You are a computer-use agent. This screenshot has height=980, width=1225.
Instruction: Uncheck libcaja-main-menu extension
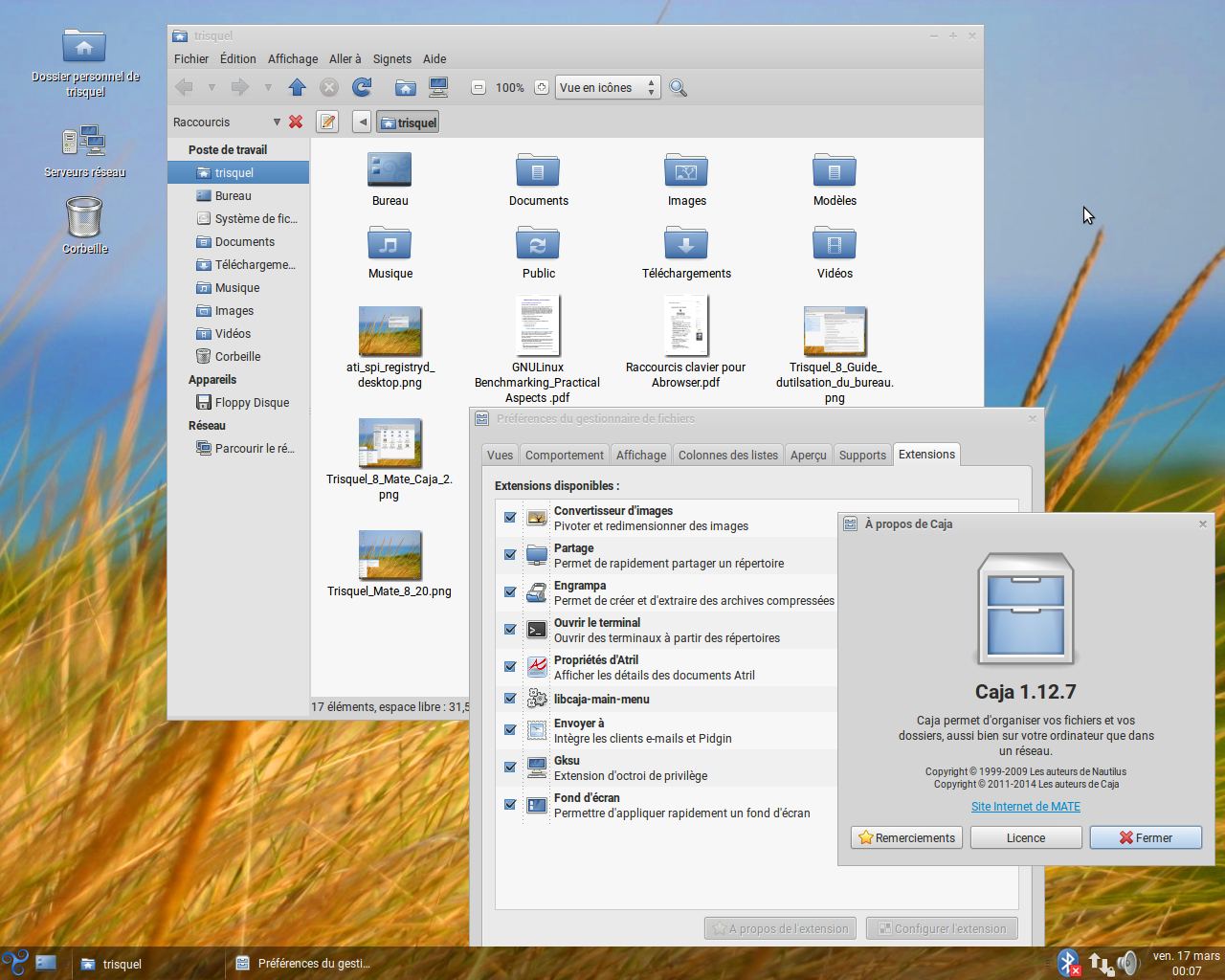pos(510,699)
